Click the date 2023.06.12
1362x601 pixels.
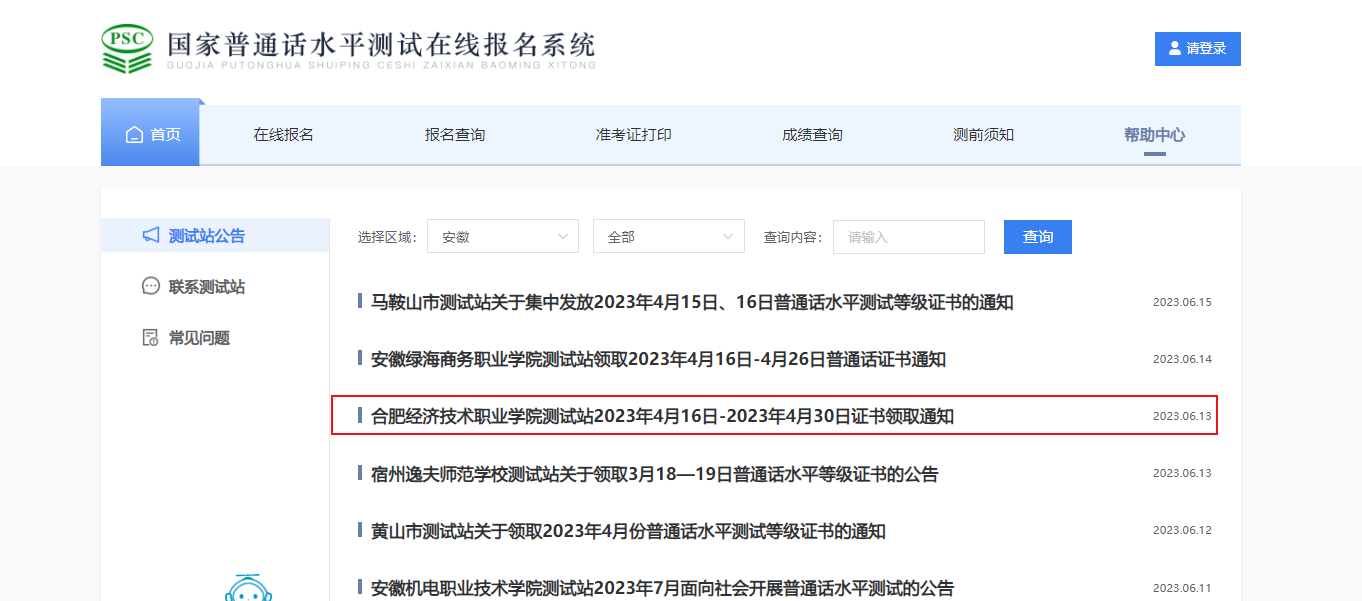point(1182,531)
